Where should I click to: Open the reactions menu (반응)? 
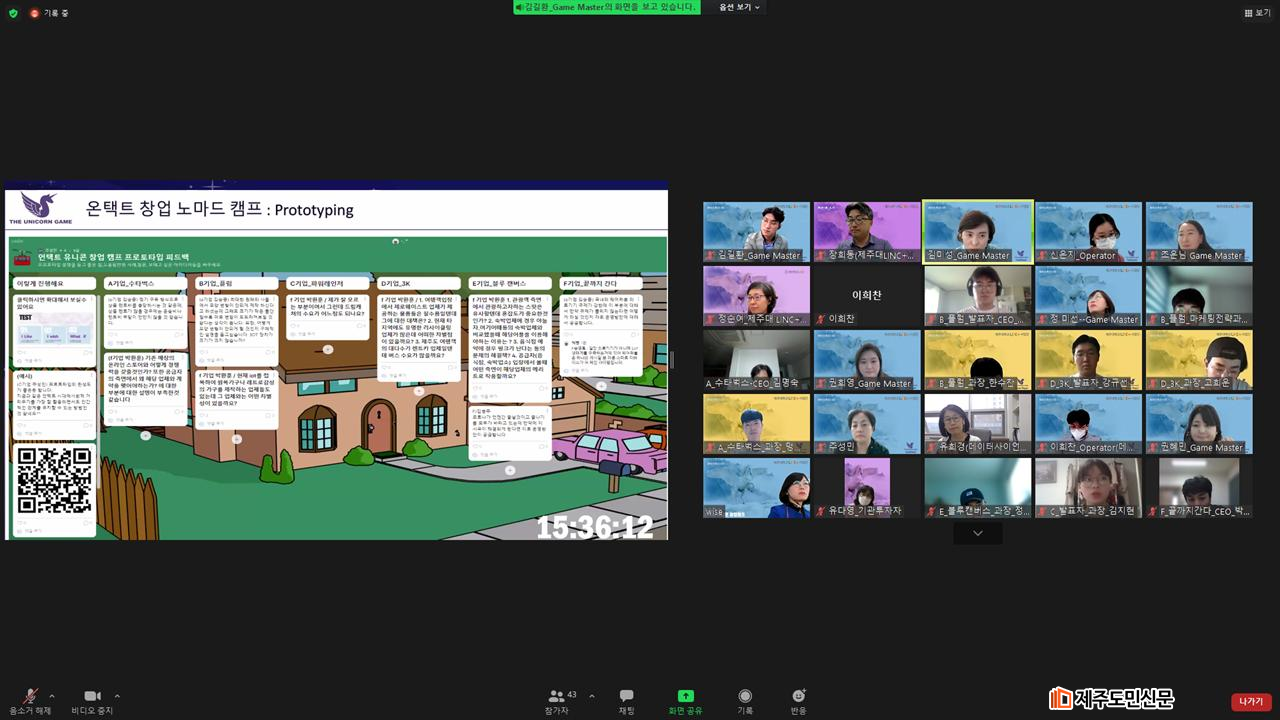(x=798, y=697)
